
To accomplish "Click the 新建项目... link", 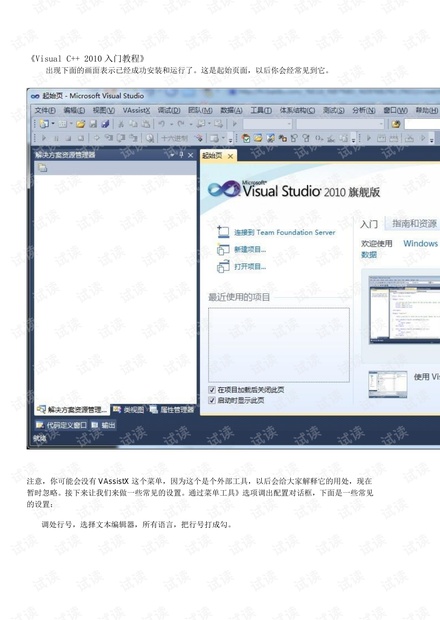I will tap(250, 250).
